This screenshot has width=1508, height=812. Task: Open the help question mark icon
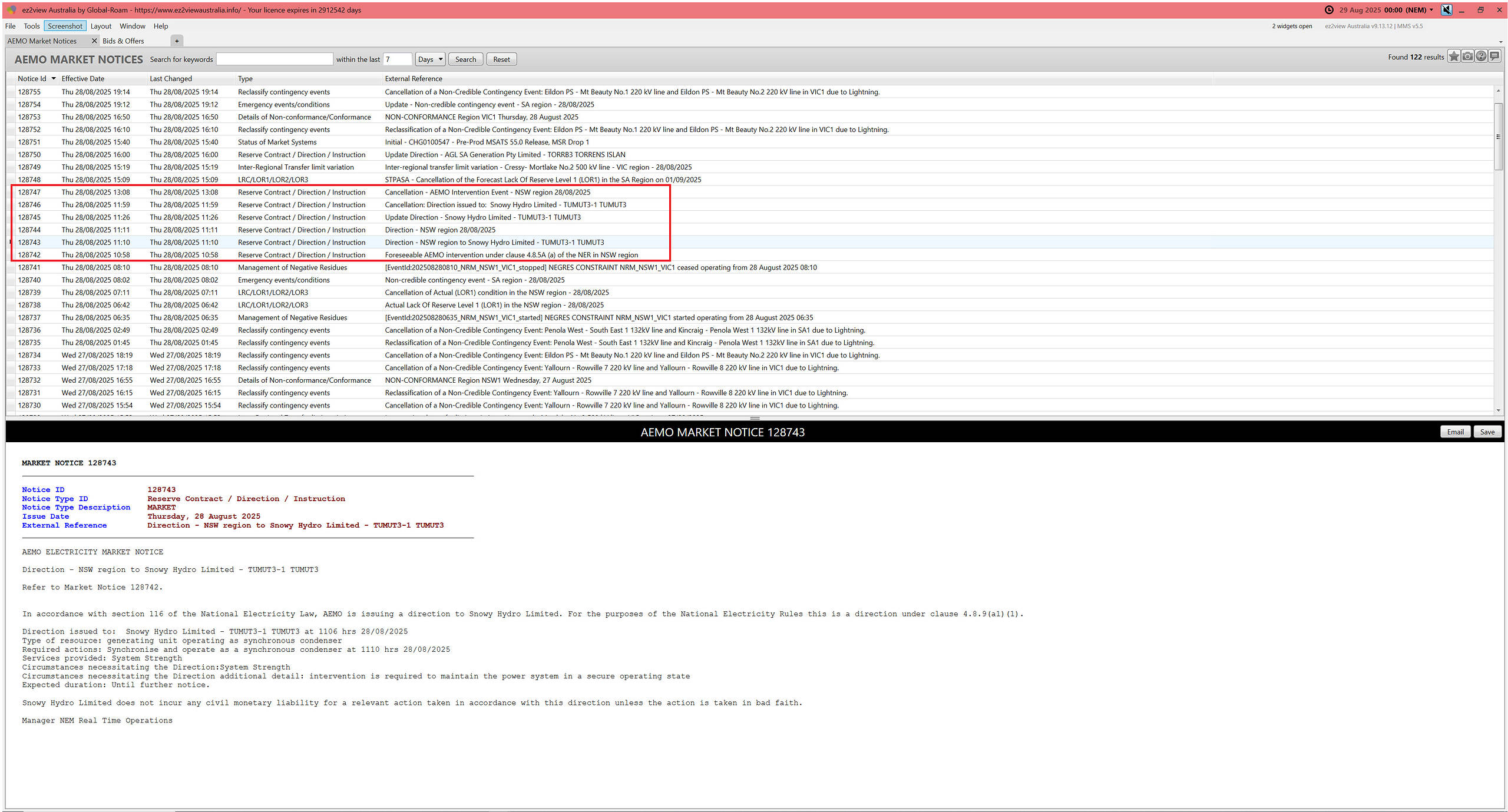[x=1481, y=57]
